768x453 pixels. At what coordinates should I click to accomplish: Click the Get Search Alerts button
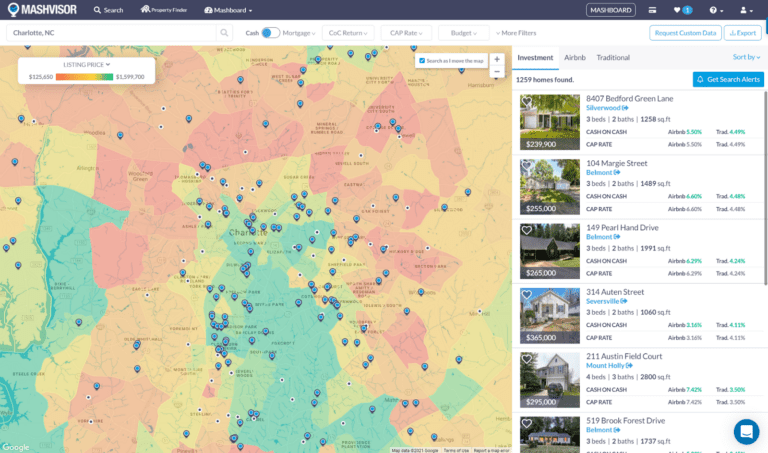coord(727,79)
